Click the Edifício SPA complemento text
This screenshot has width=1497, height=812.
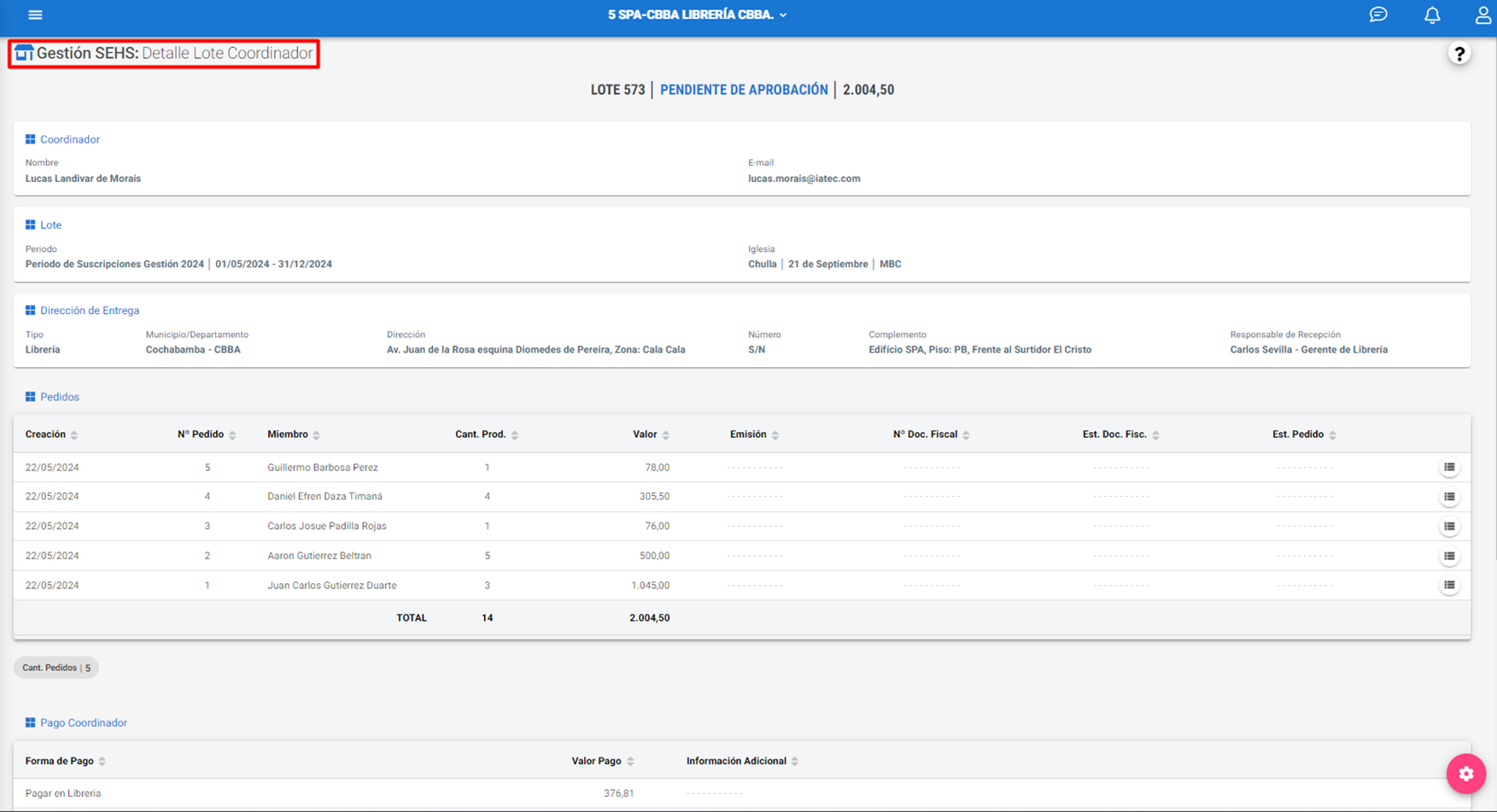pyautogui.click(x=979, y=349)
